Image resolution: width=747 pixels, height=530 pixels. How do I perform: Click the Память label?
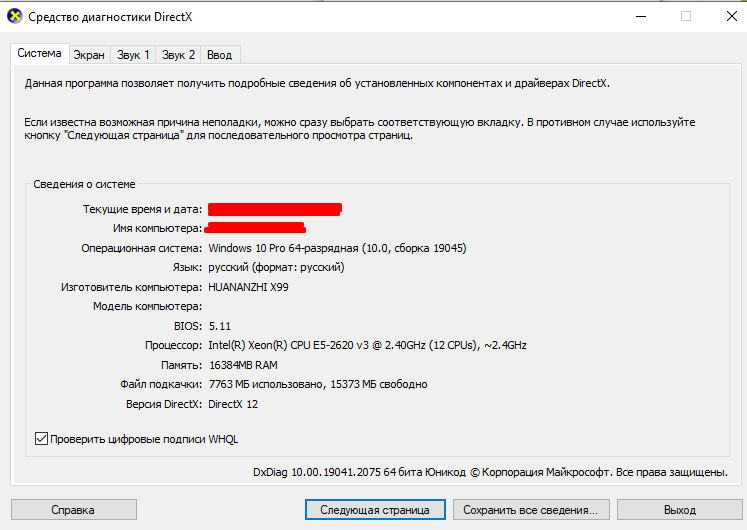click(x=182, y=365)
